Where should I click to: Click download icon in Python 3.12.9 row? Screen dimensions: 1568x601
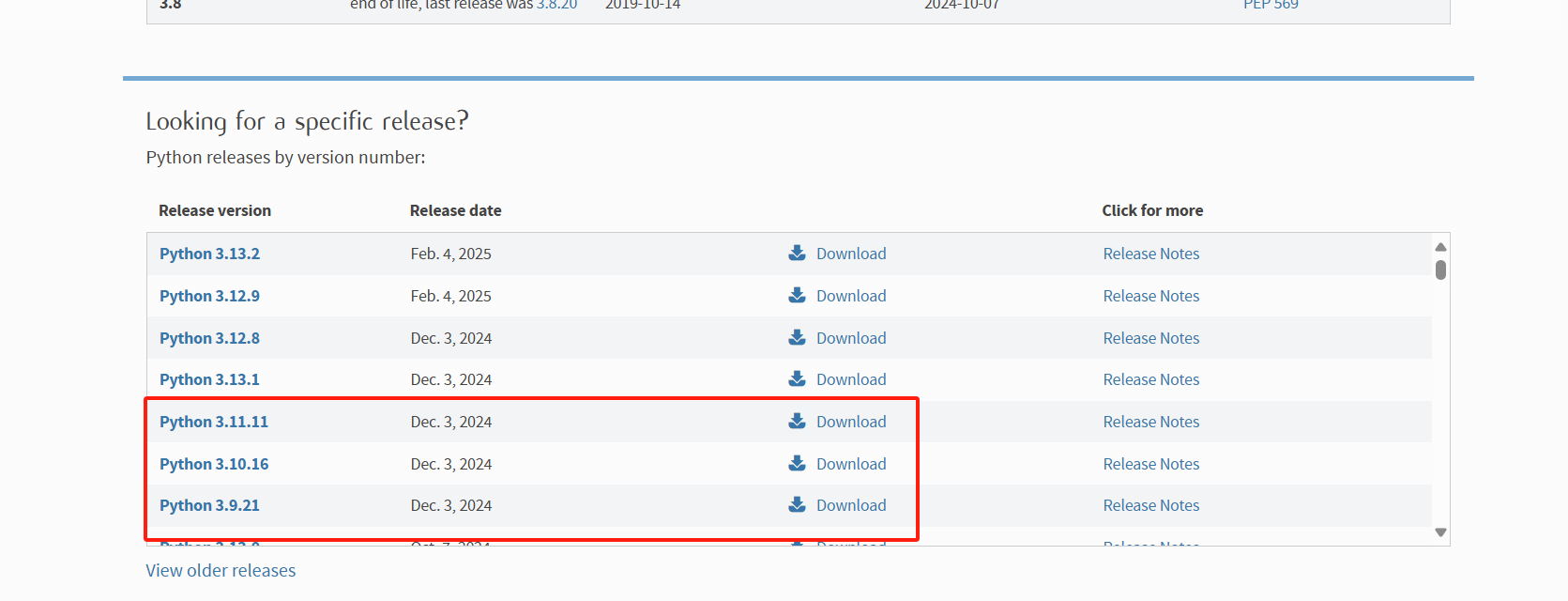(x=797, y=295)
